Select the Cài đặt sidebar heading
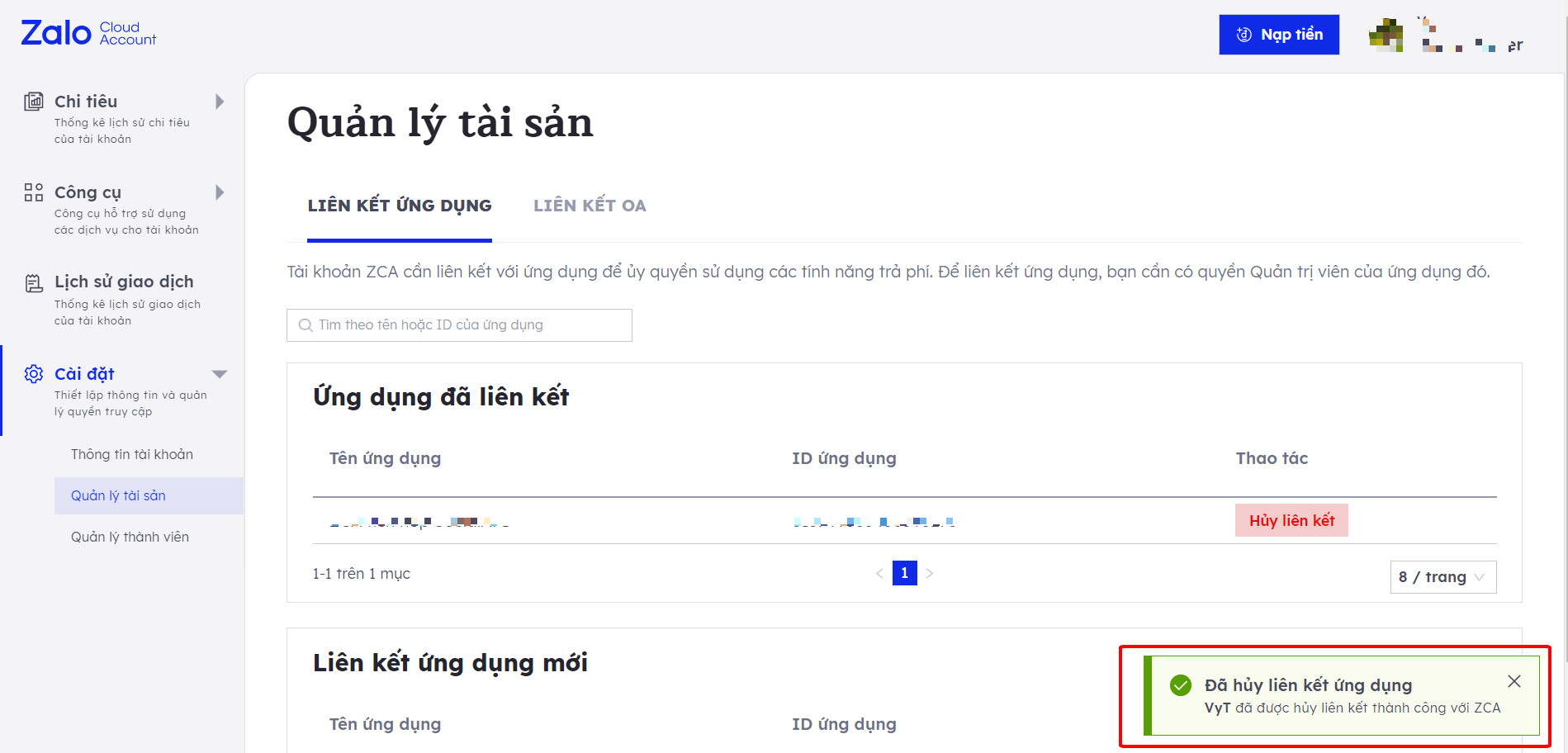Viewport: 1568px width, 753px height. [84, 374]
